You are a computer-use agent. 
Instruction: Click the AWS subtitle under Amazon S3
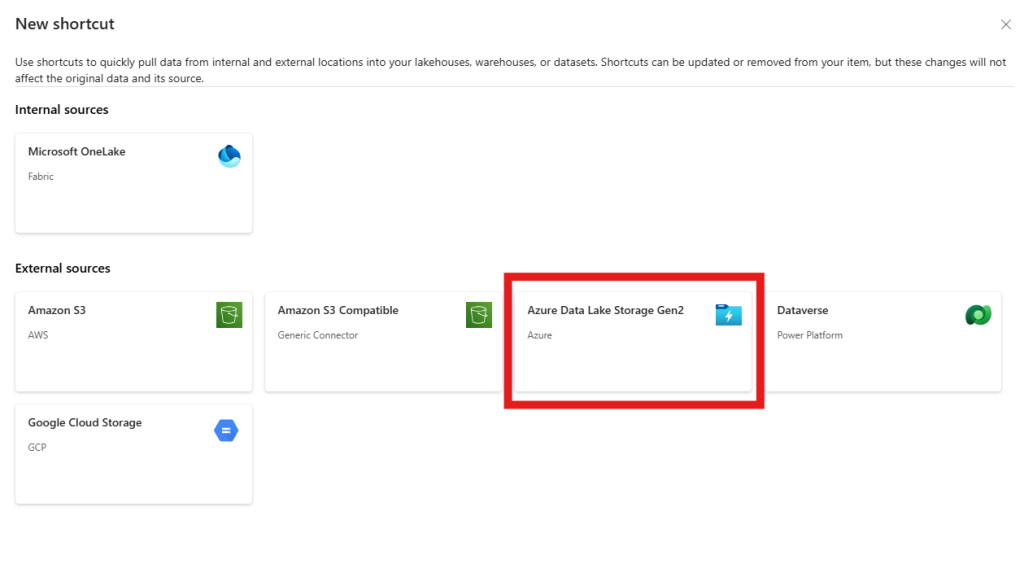38,335
